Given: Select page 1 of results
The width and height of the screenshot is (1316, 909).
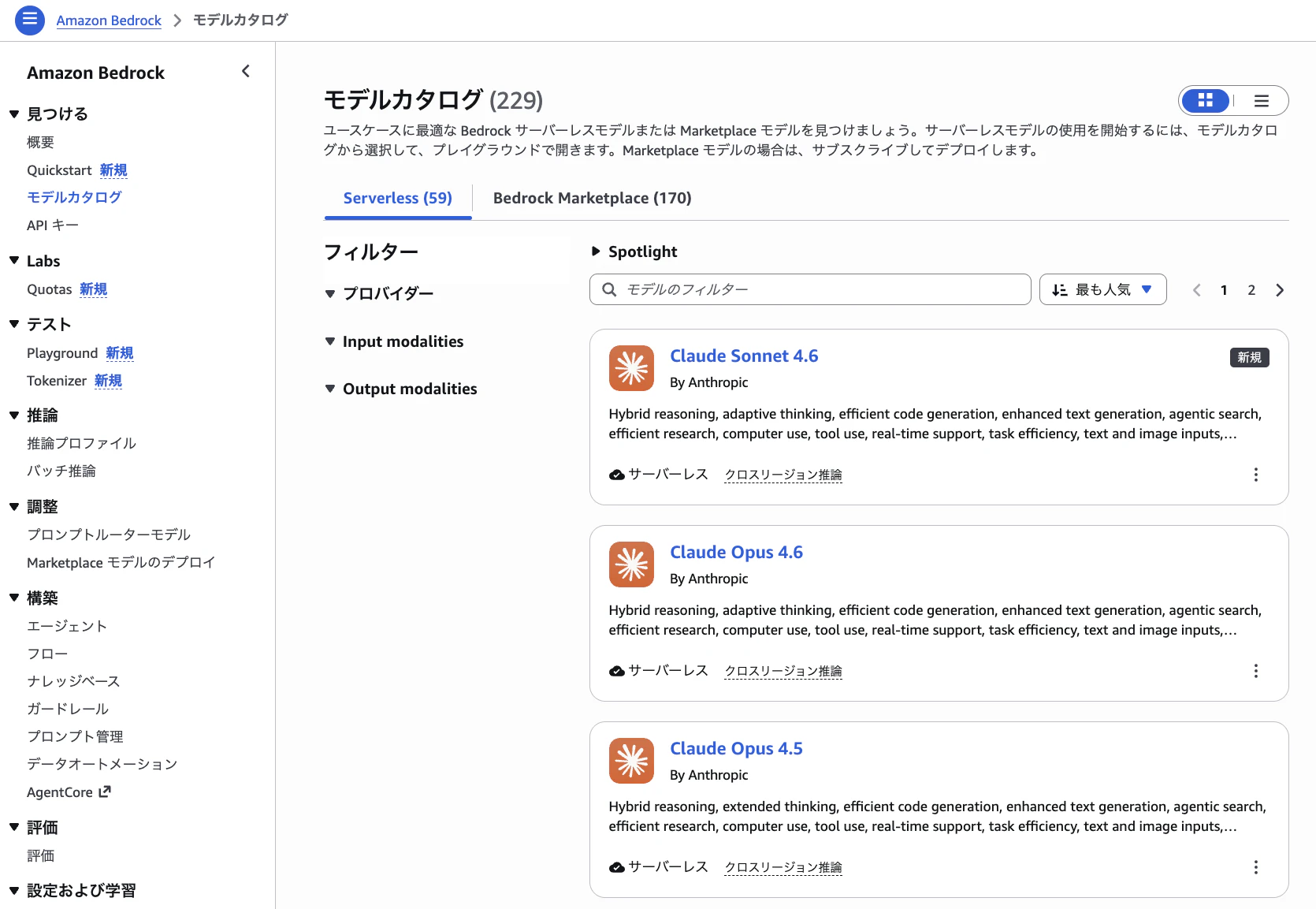Looking at the screenshot, I should click(1224, 290).
